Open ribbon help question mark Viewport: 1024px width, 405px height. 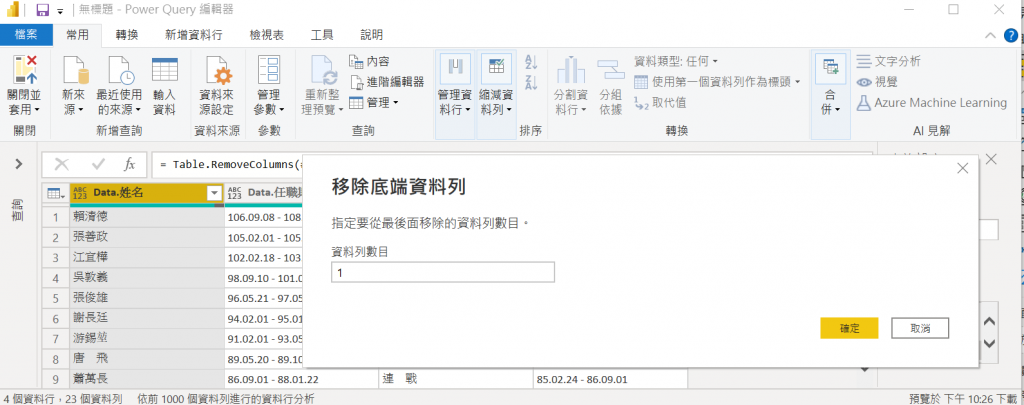pos(1010,35)
